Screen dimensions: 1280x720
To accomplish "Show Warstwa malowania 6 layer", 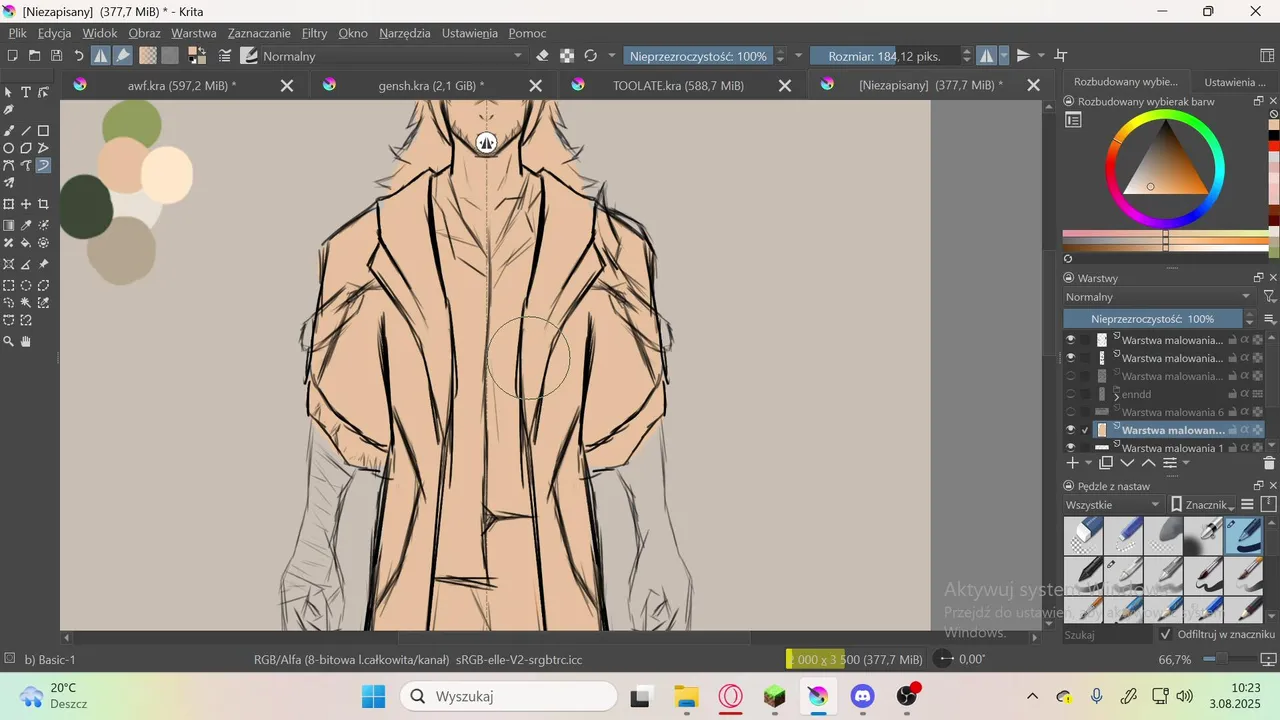I will pyautogui.click(x=1070, y=412).
